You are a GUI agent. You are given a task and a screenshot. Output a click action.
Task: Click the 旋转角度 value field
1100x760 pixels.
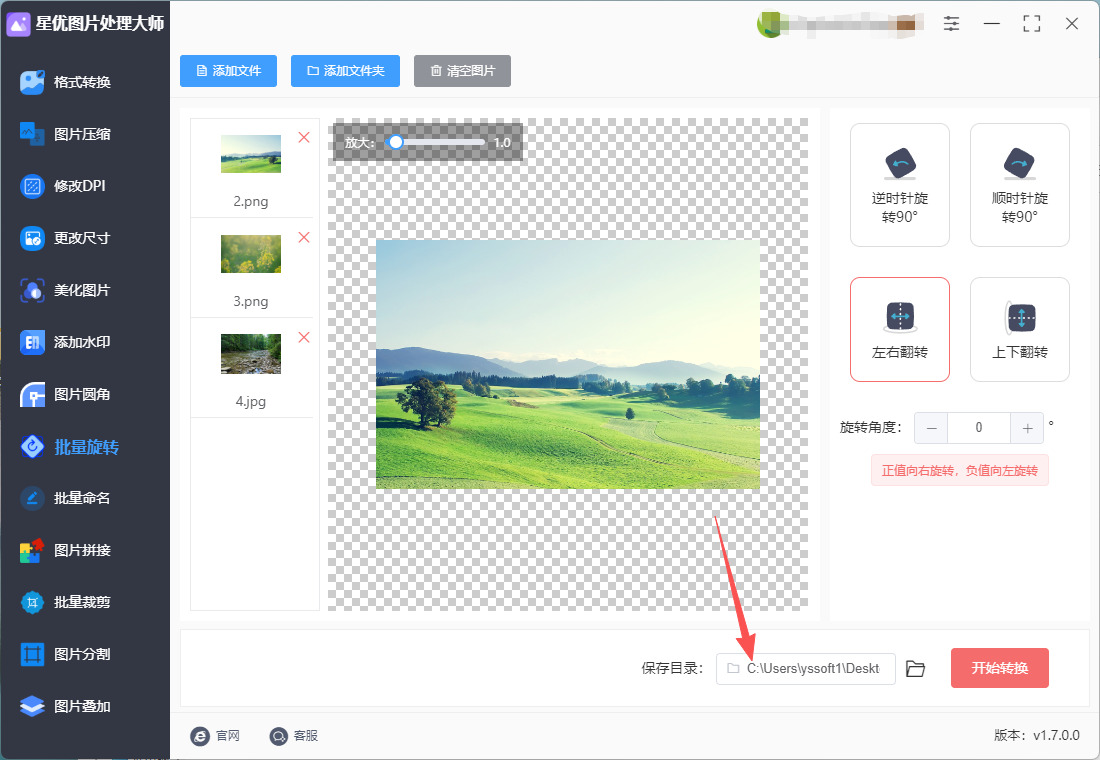pos(979,428)
